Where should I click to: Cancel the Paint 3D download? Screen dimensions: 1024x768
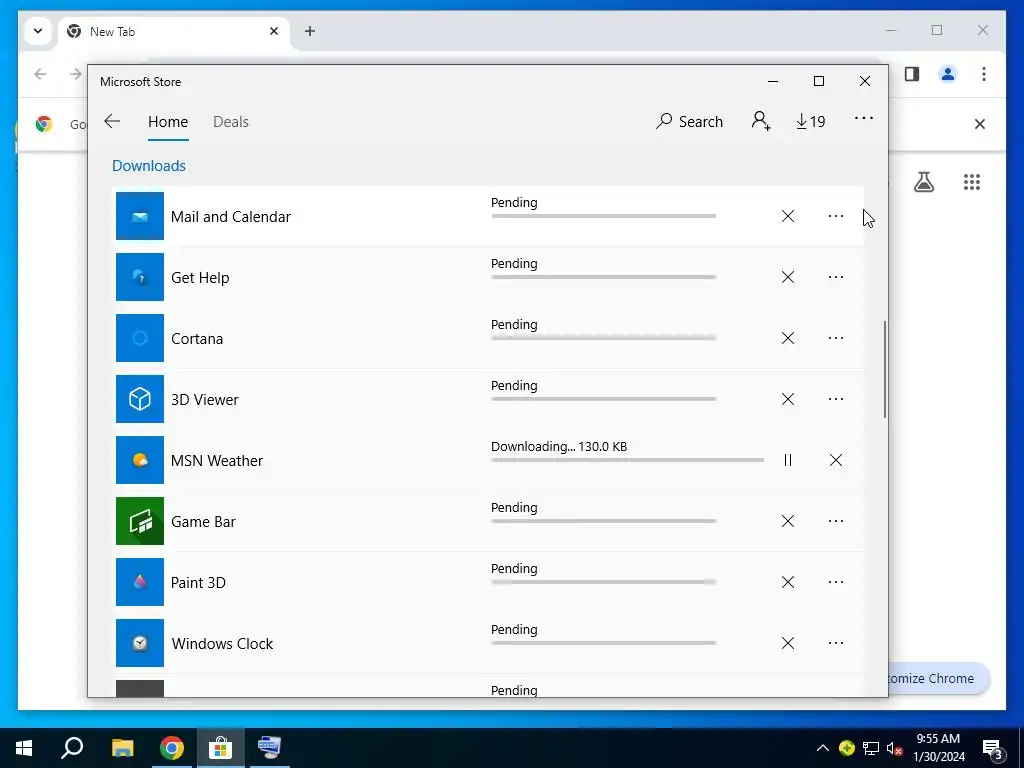pyautogui.click(x=788, y=582)
